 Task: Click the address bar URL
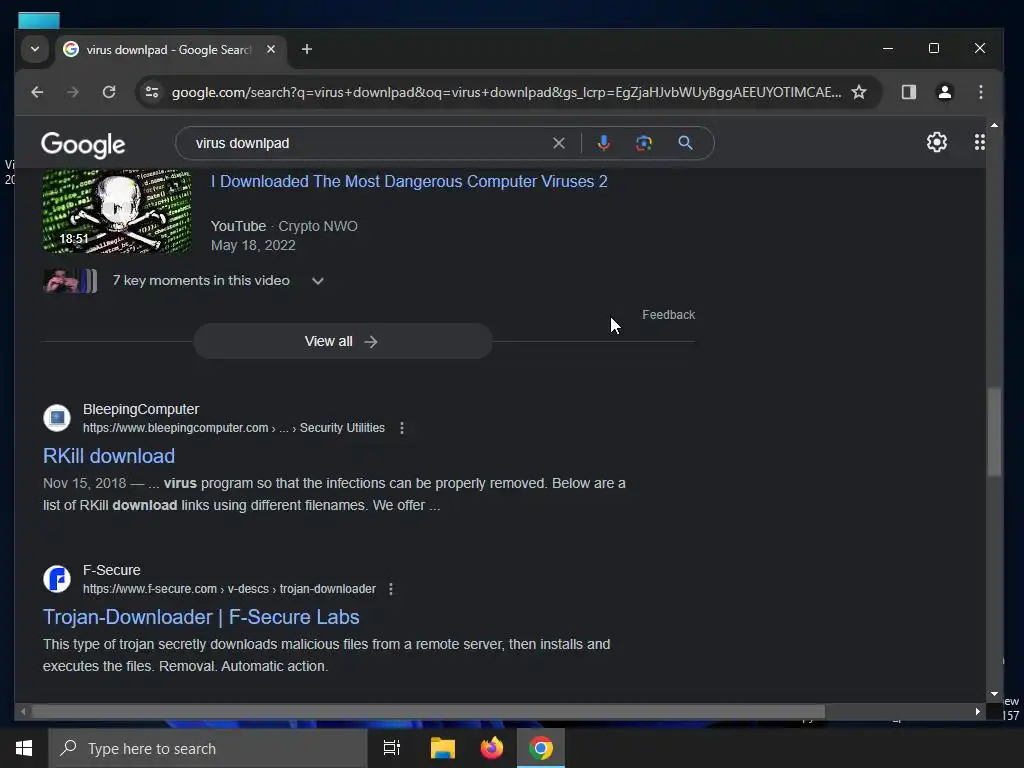(x=506, y=92)
